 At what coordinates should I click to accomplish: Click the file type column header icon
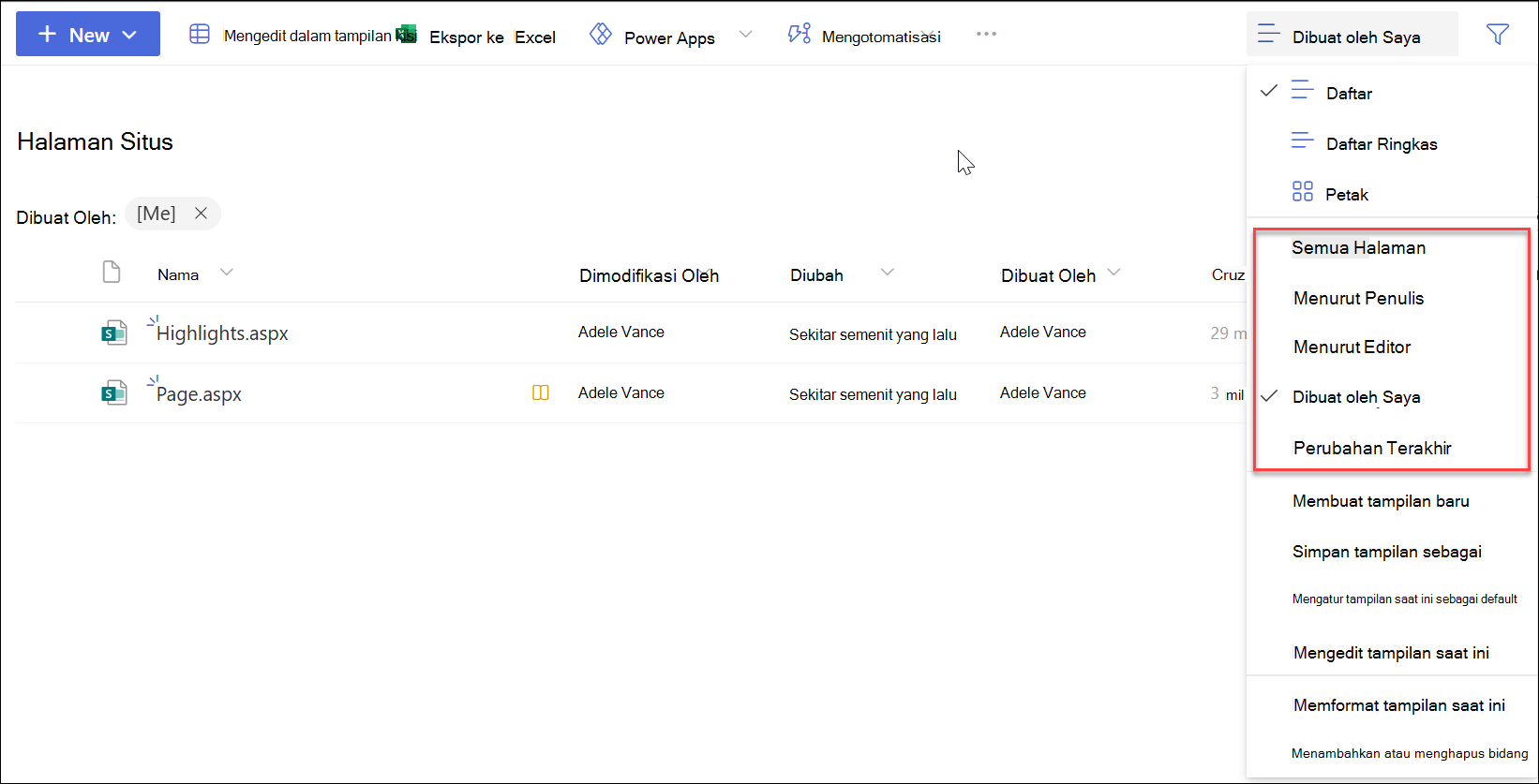coord(112,273)
